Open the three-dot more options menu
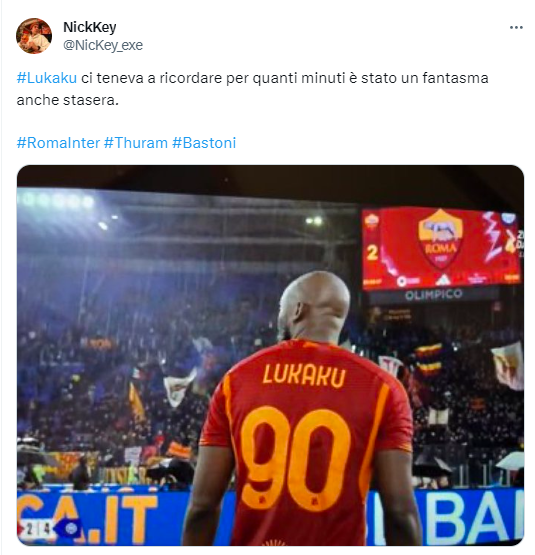This screenshot has width=535, height=555. click(x=516, y=28)
